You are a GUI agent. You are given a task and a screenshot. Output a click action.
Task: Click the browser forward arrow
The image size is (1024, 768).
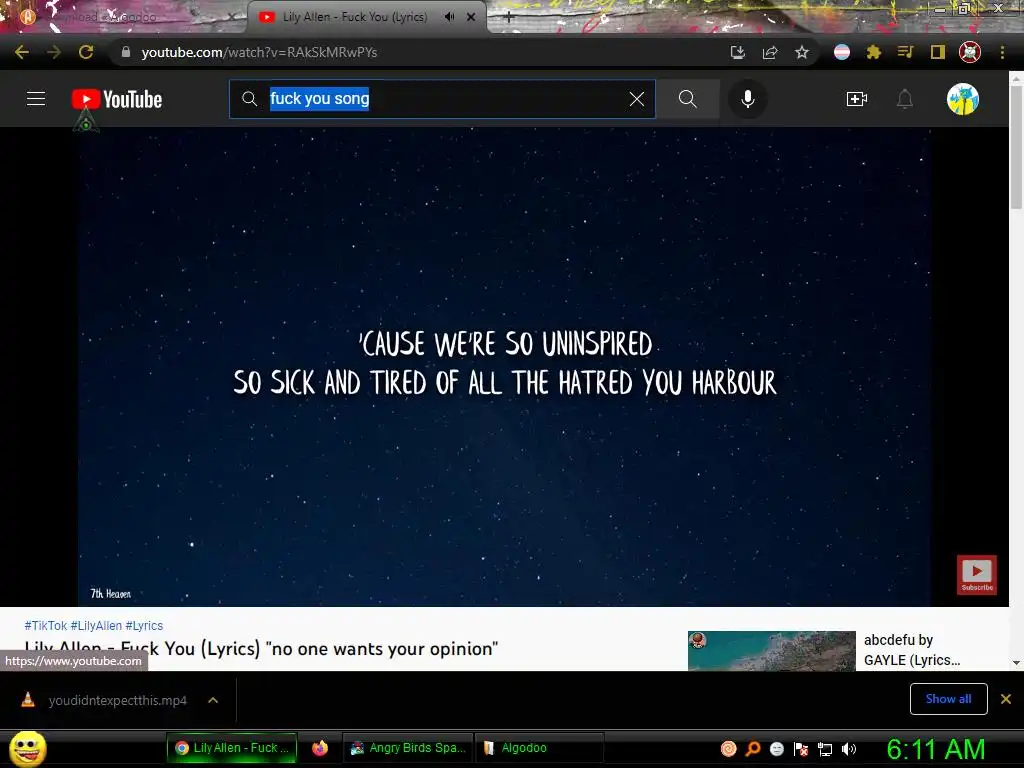click(54, 52)
